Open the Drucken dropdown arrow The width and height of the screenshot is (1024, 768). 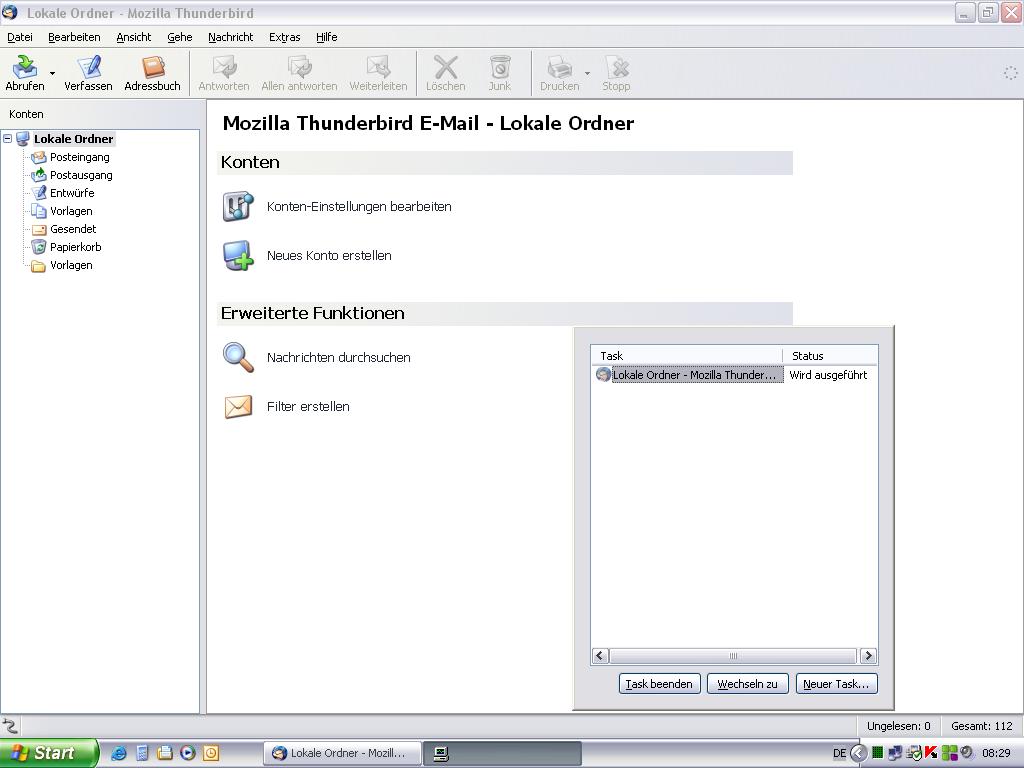(587, 73)
